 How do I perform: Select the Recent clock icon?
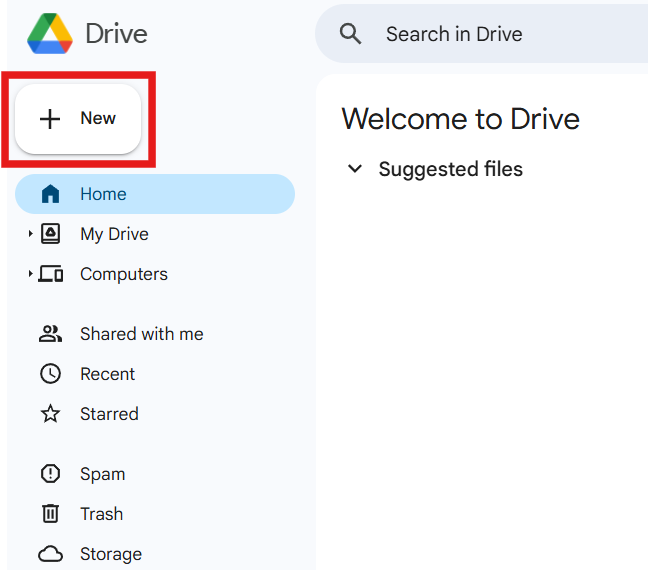pyautogui.click(x=50, y=374)
